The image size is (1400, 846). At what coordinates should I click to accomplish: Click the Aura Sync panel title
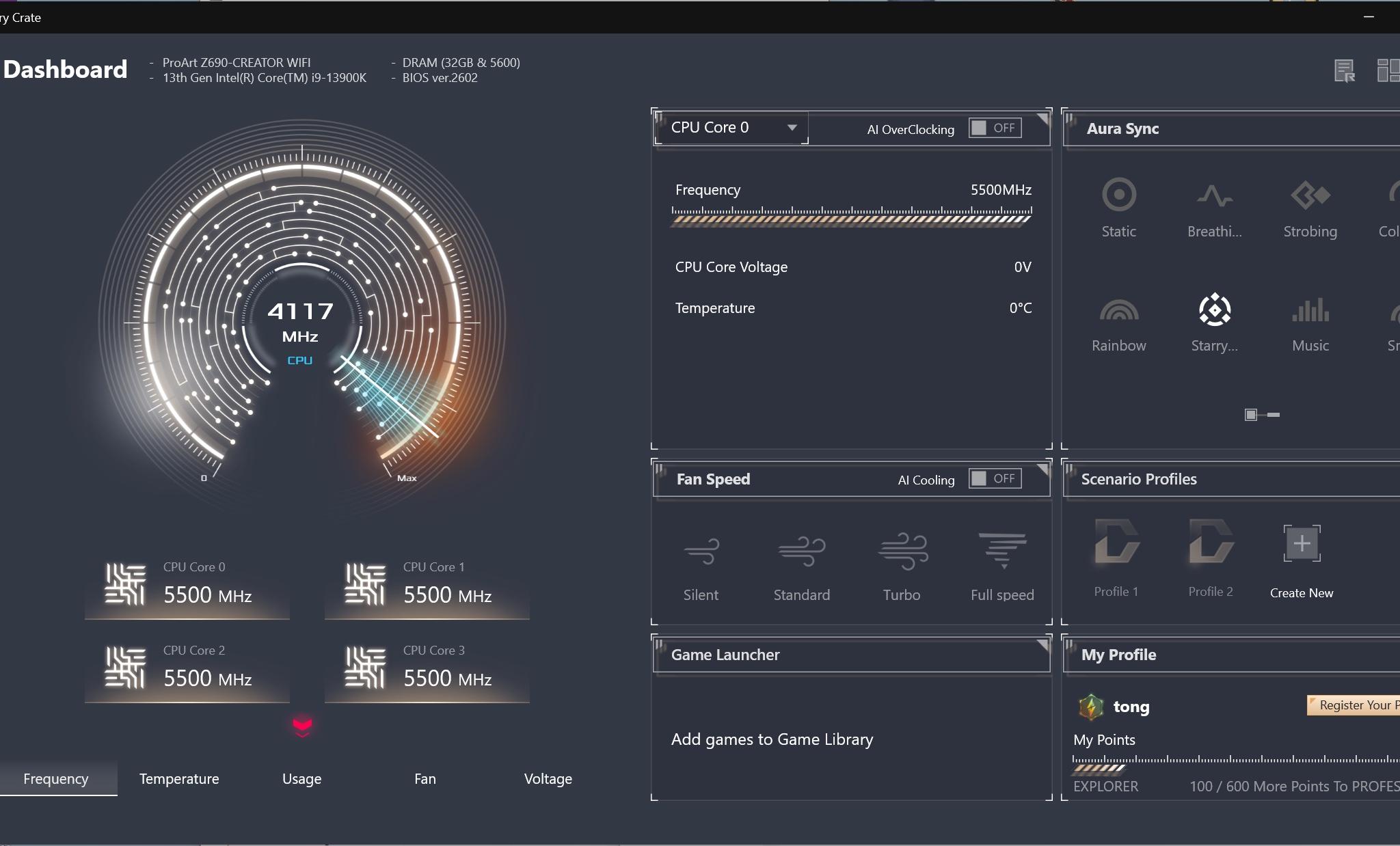pyautogui.click(x=1122, y=128)
